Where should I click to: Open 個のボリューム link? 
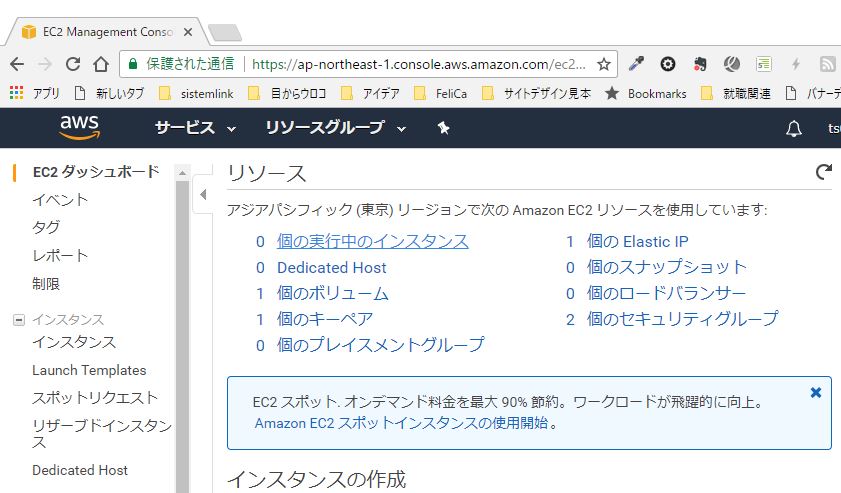(x=333, y=293)
